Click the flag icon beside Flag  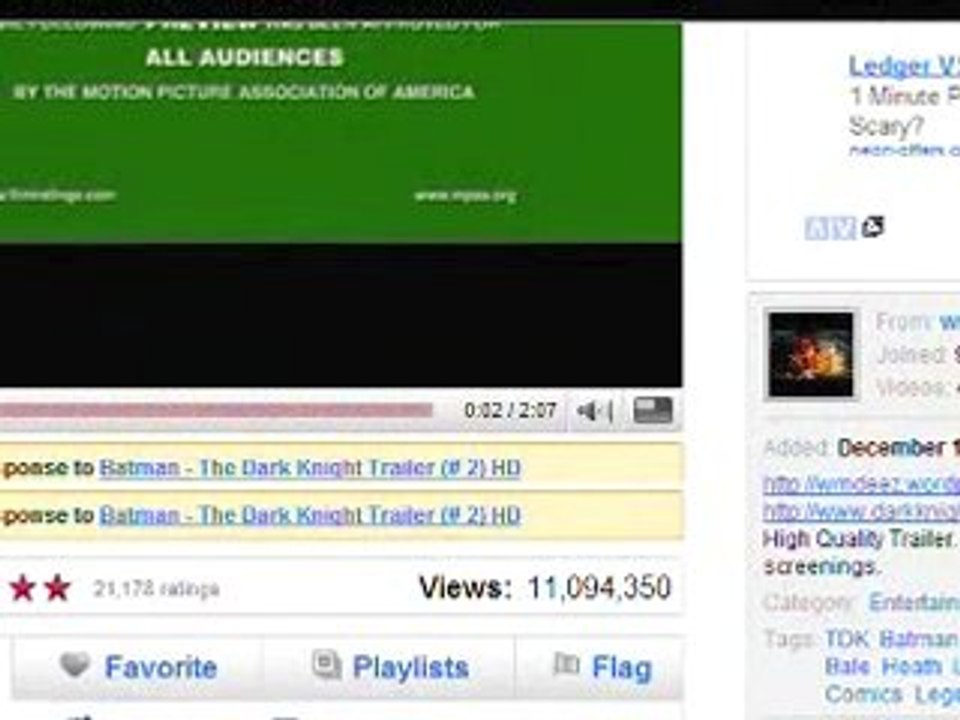[566, 664]
